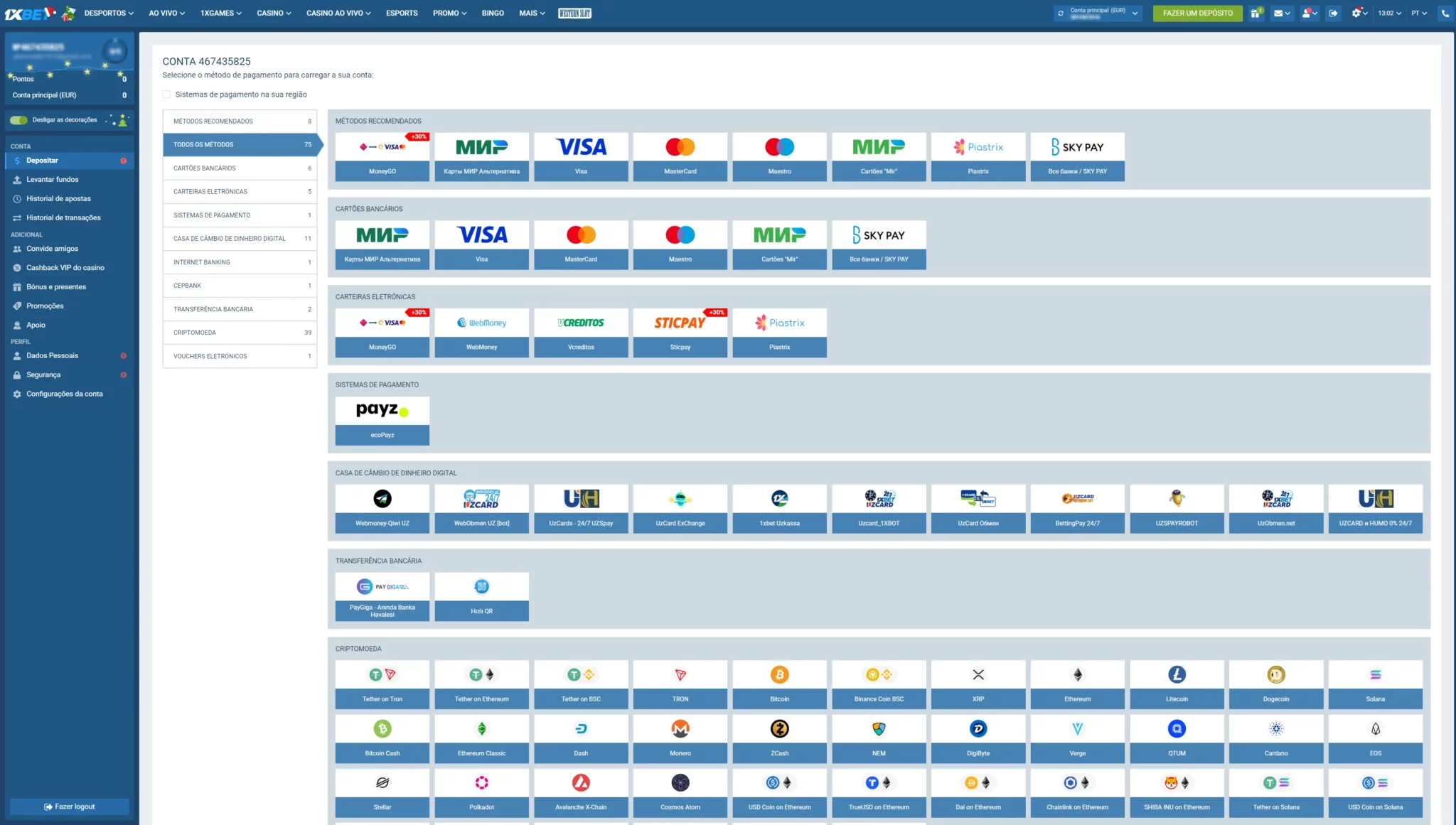Click the logout arrow icon in header
The width and height of the screenshot is (1456, 825).
1333,13
